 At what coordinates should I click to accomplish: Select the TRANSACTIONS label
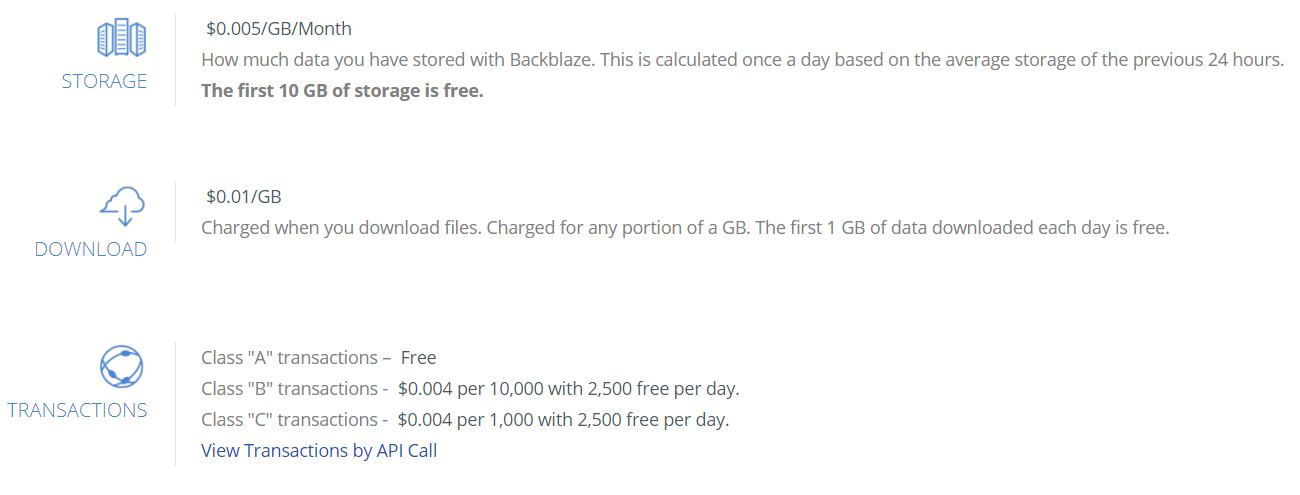tap(77, 410)
